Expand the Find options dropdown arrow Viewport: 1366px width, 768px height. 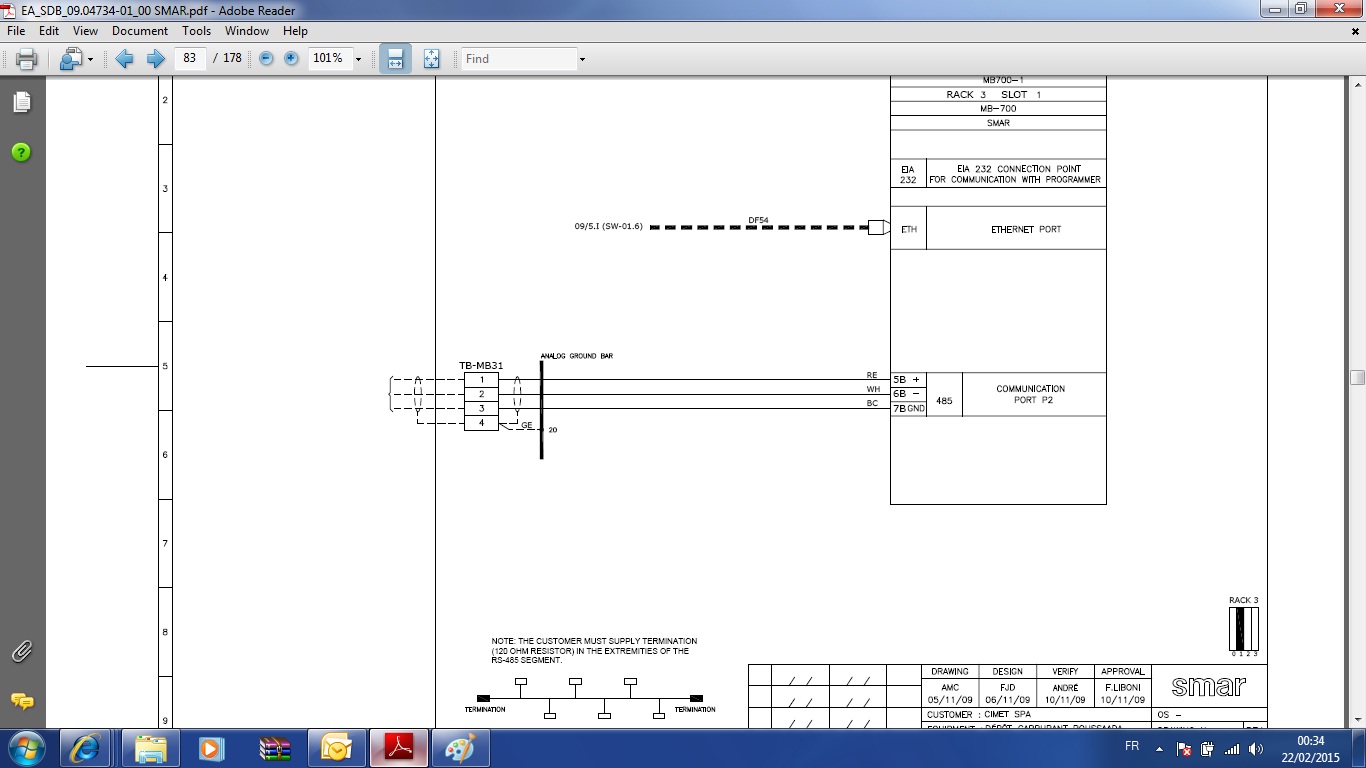(582, 60)
